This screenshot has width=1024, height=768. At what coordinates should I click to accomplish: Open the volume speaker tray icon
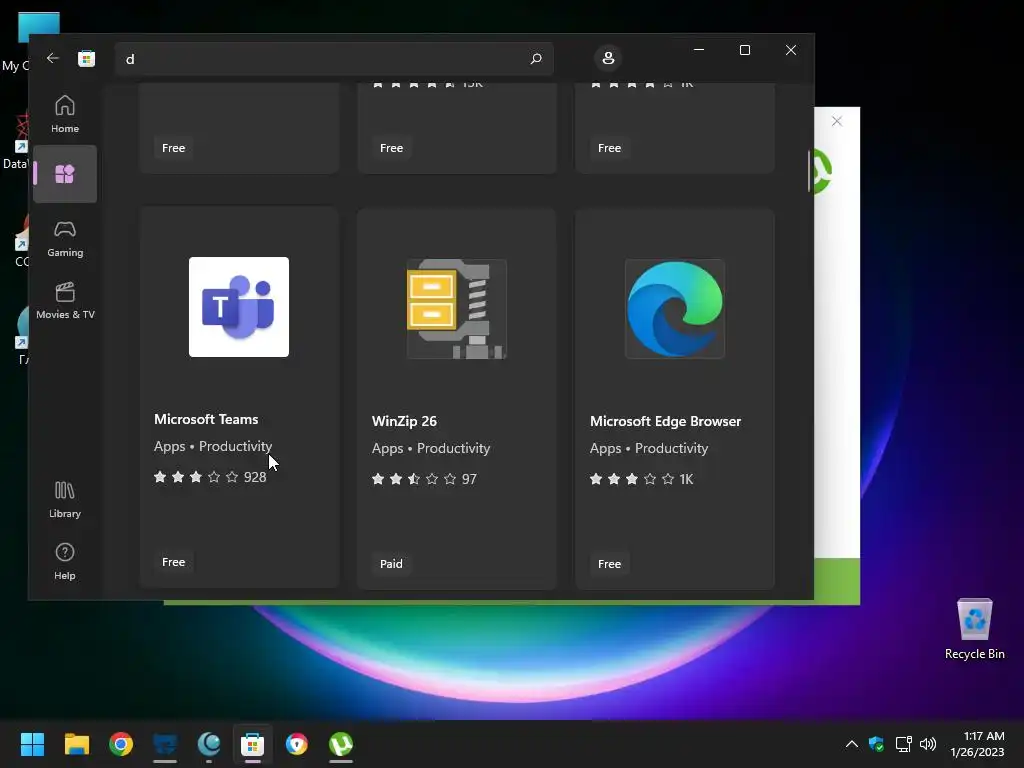click(928, 744)
